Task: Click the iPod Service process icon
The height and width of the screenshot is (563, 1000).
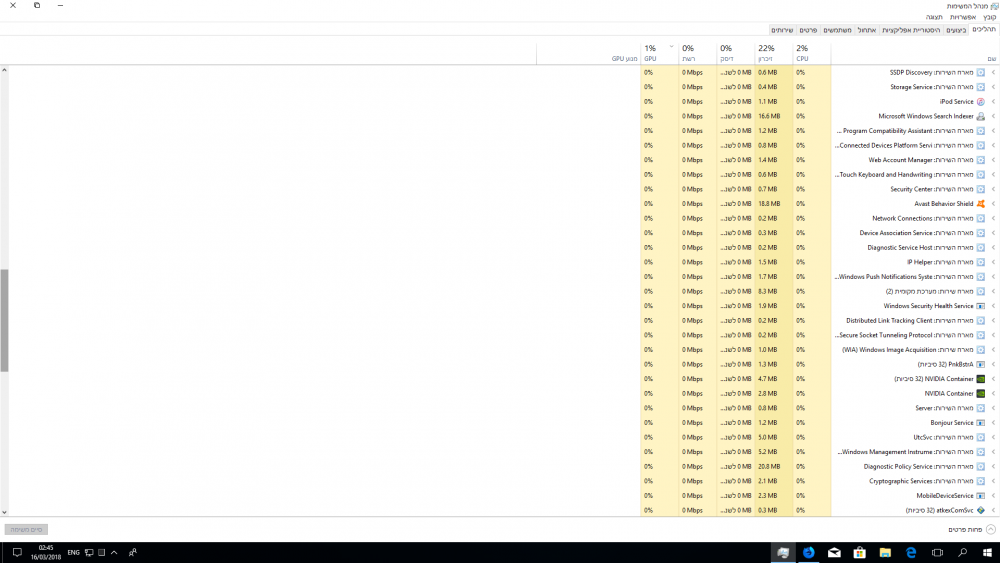Action: point(980,101)
